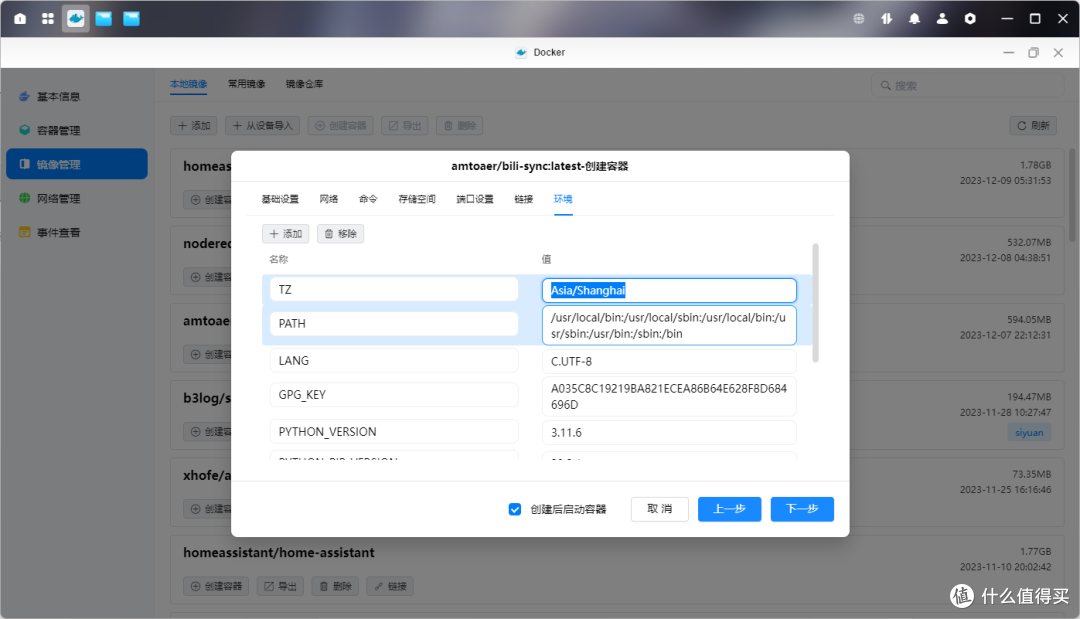Open the 命令 tab in dialog
The width and height of the screenshot is (1080, 619).
point(368,199)
